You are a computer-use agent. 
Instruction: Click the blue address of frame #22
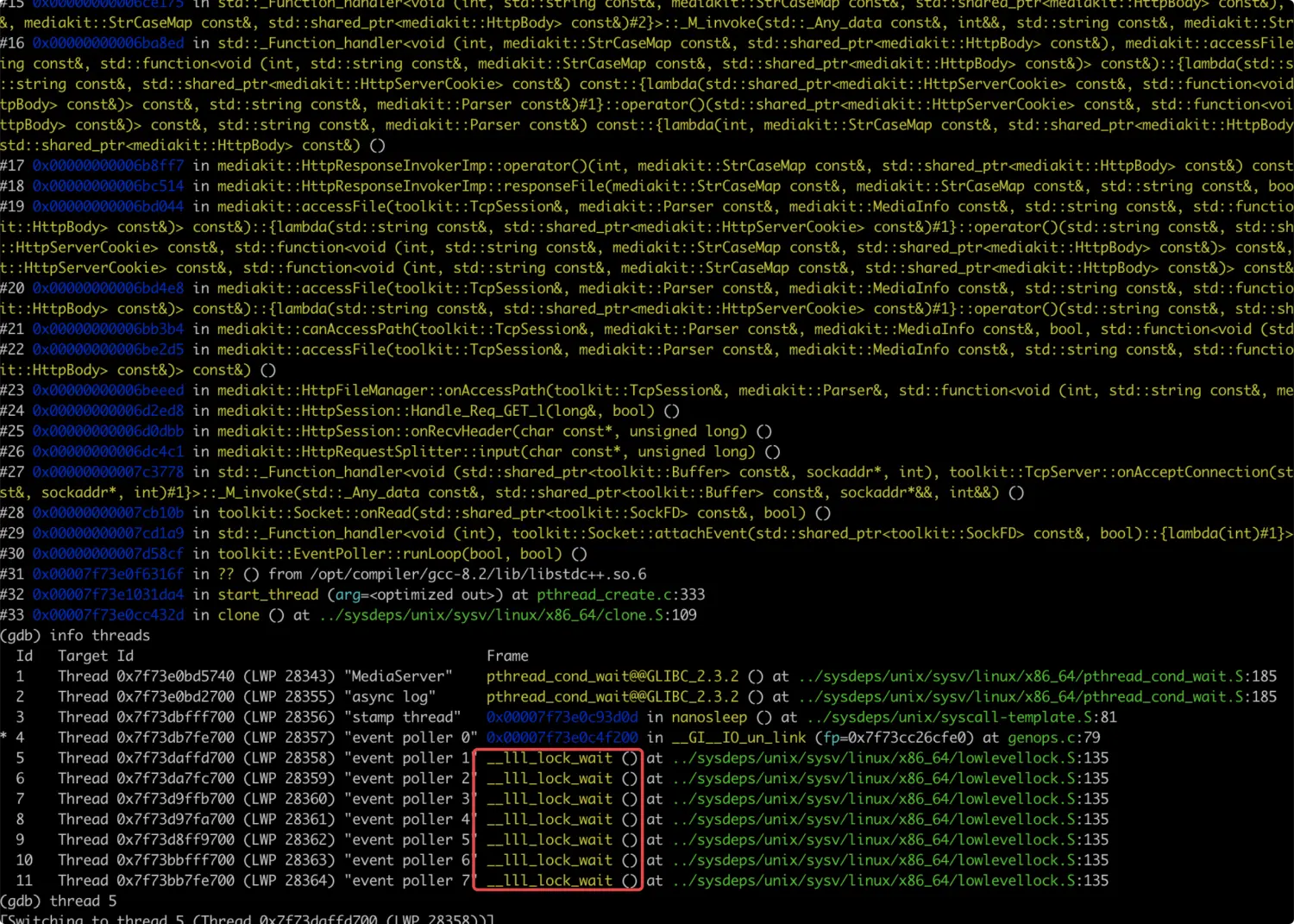(108, 349)
